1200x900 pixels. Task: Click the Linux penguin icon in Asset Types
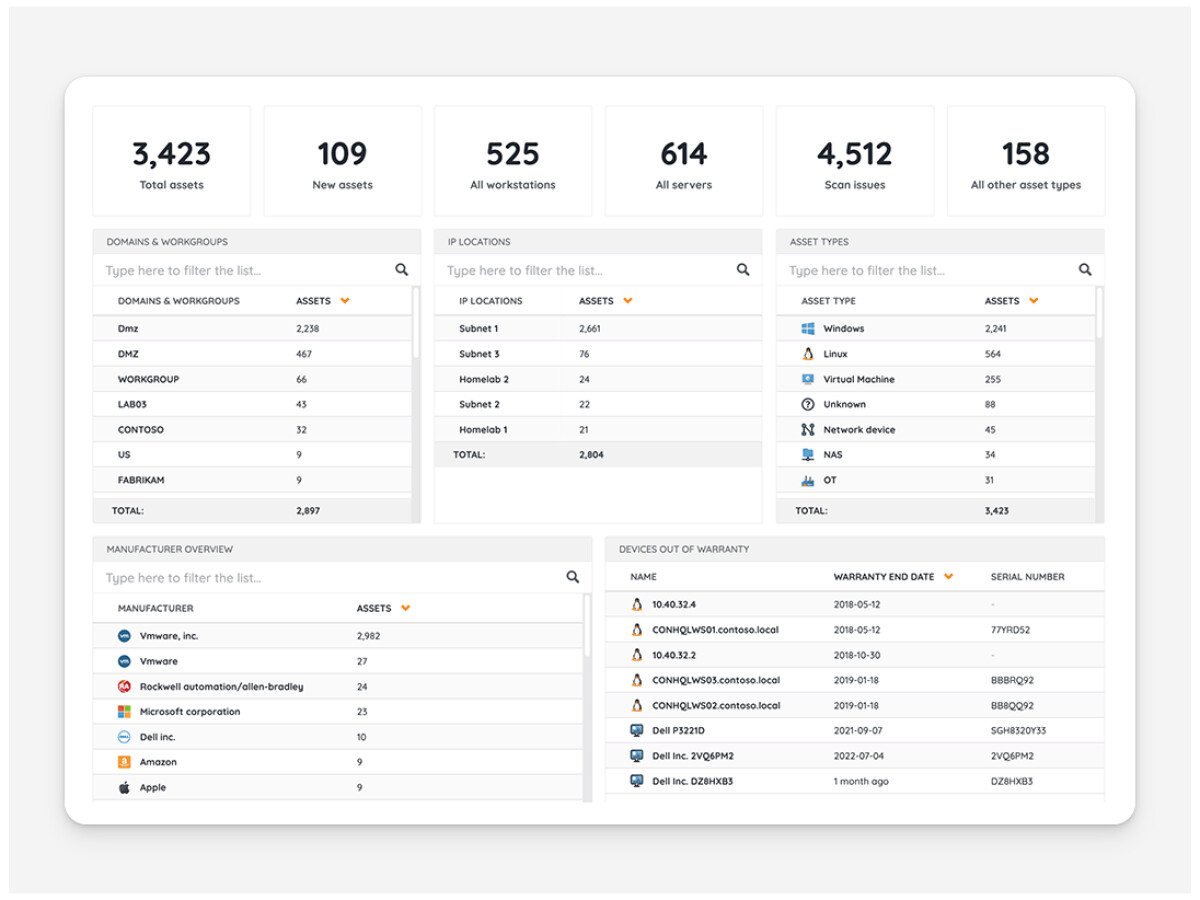tap(808, 354)
